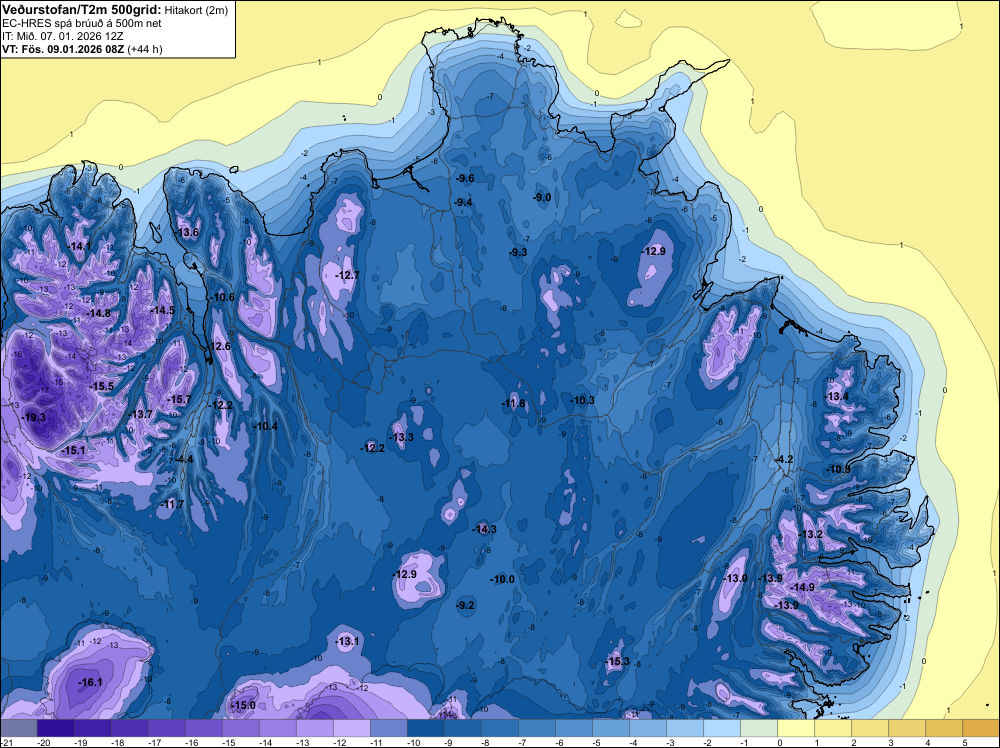The image size is (1000, 748).
Task: Click the -12.7 temperature label
Action: click(348, 275)
